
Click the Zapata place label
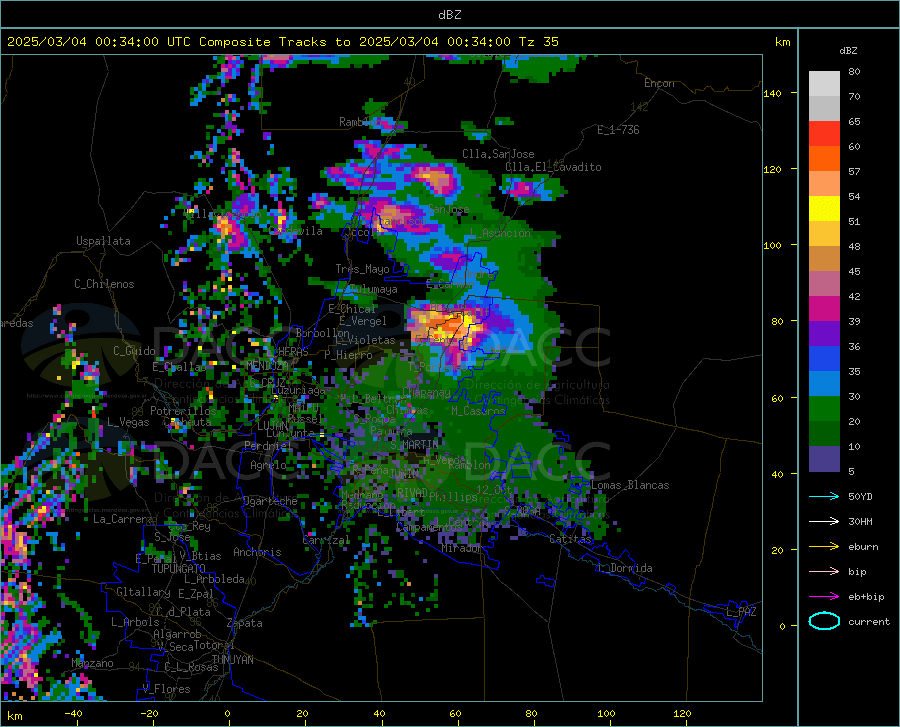[245, 623]
